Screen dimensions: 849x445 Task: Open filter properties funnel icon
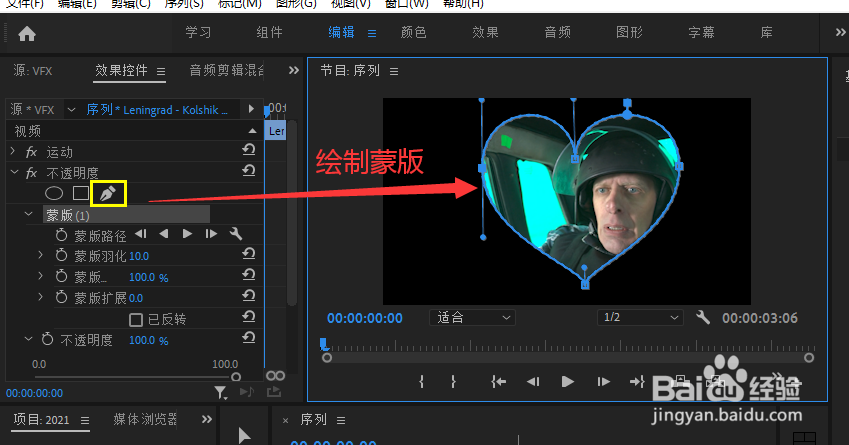[220, 392]
